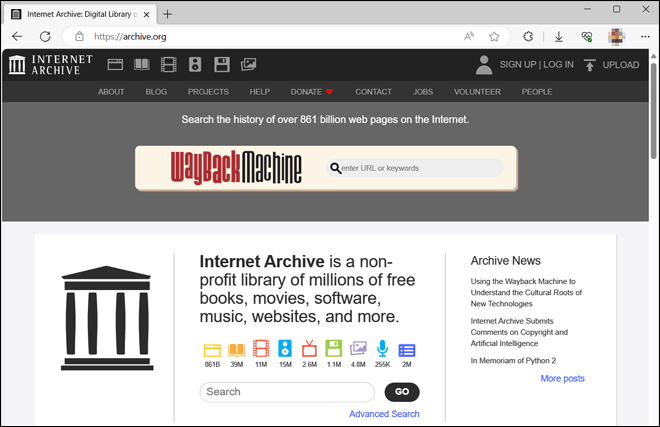
Task: Open the More posts link
Action: pos(562,379)
